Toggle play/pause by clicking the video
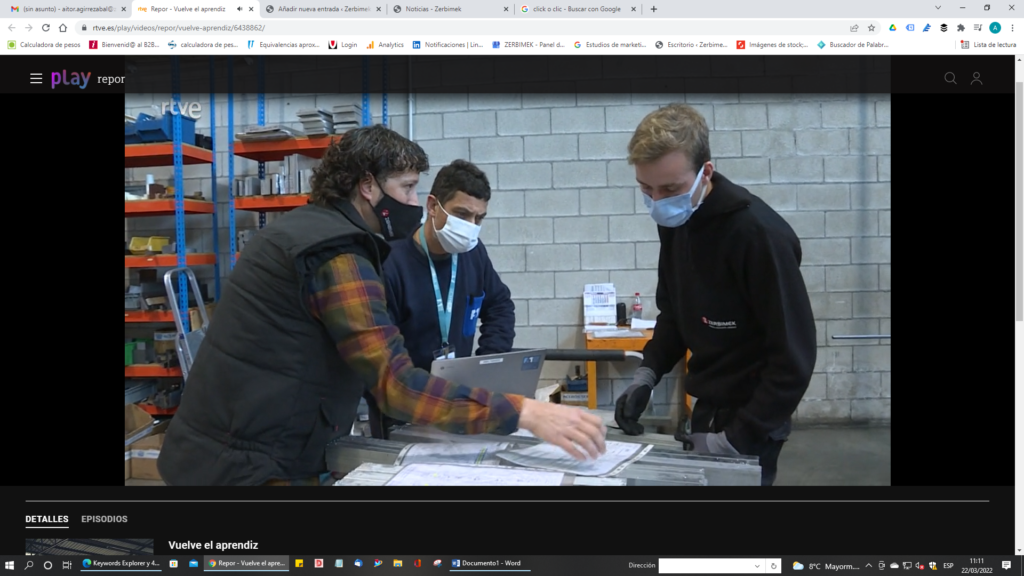Image resolution: width=1024 pixels, height=576 pixels. click(507, 290)
